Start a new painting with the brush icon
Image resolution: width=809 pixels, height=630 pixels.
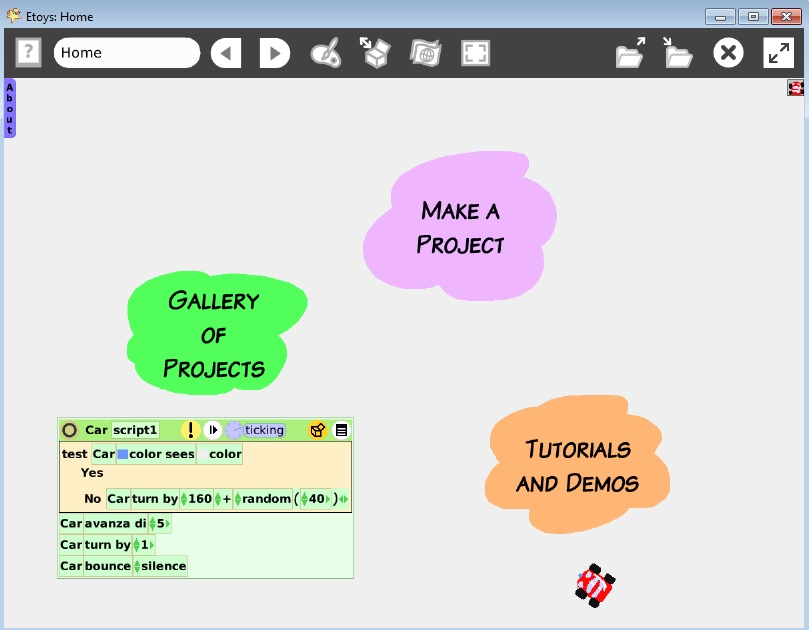point(326,53)
